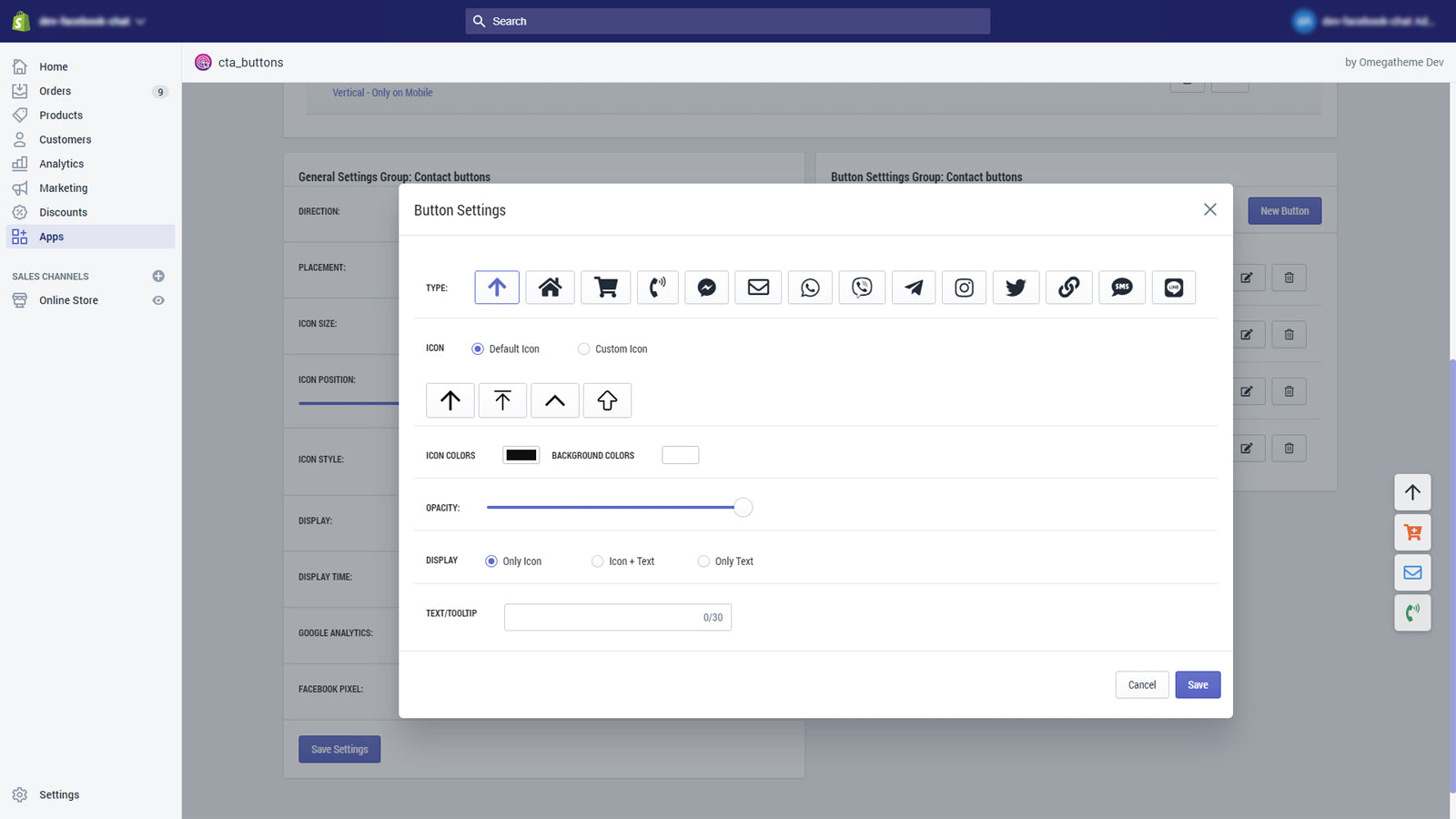
Task: Select the Instagram button type
Action: click(x=964, y=287)
